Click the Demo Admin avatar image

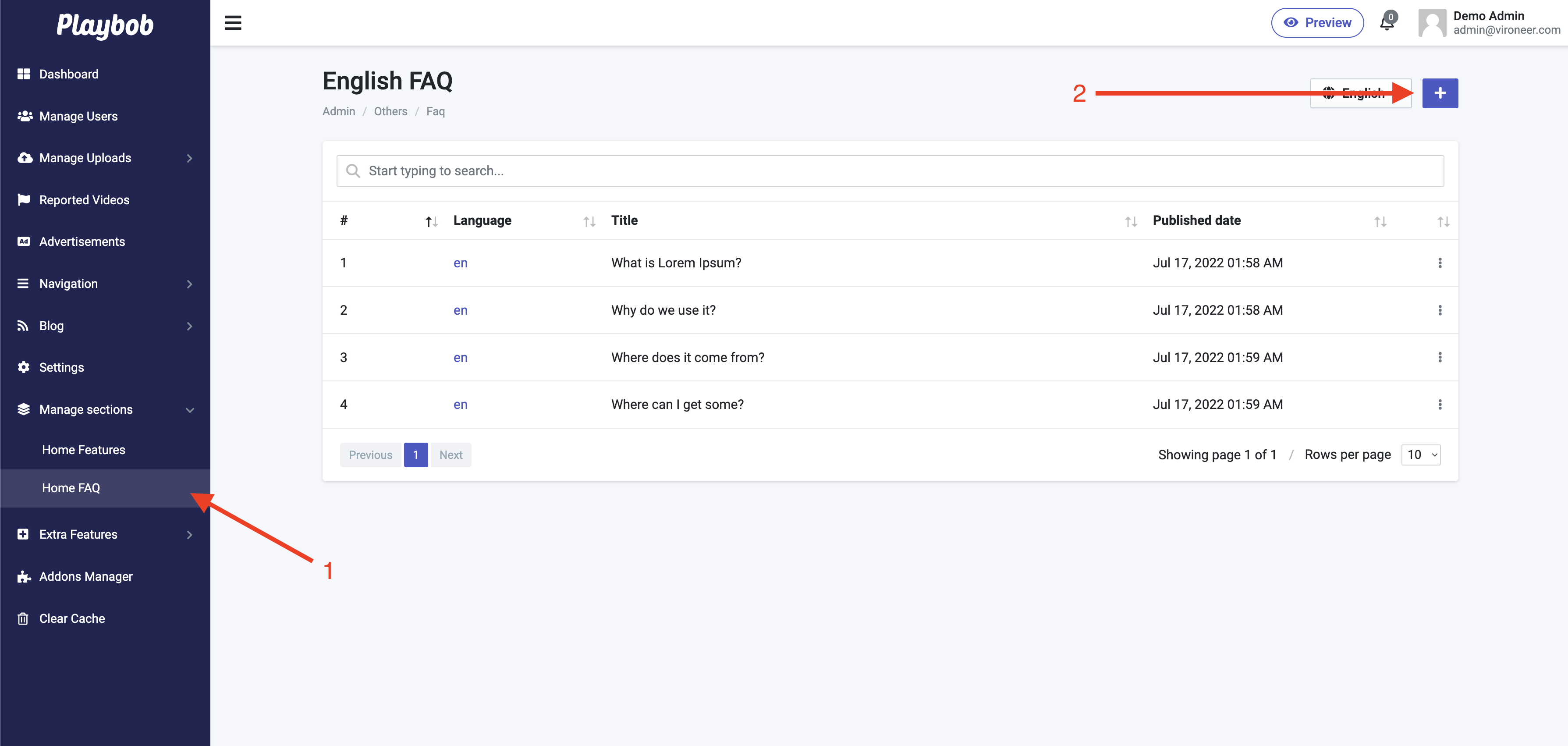[1432, 23]
